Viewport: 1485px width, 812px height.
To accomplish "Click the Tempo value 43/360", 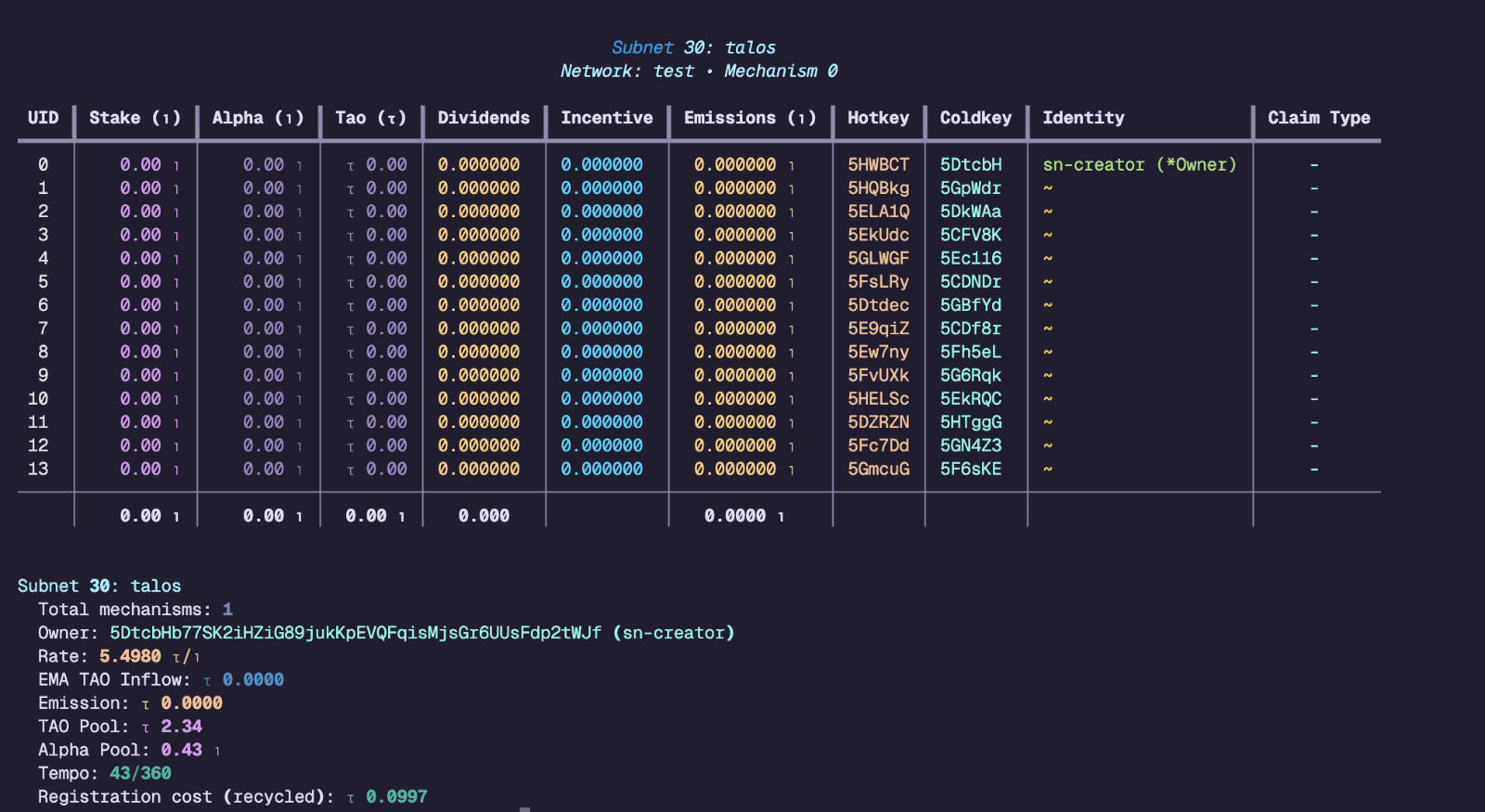I will 140,773.
